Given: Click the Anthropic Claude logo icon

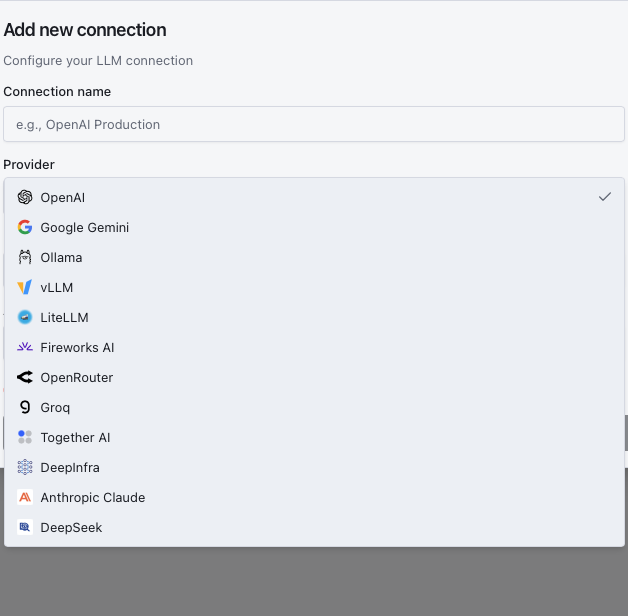Looking at the screenshot, I should (x=25, y=497).
